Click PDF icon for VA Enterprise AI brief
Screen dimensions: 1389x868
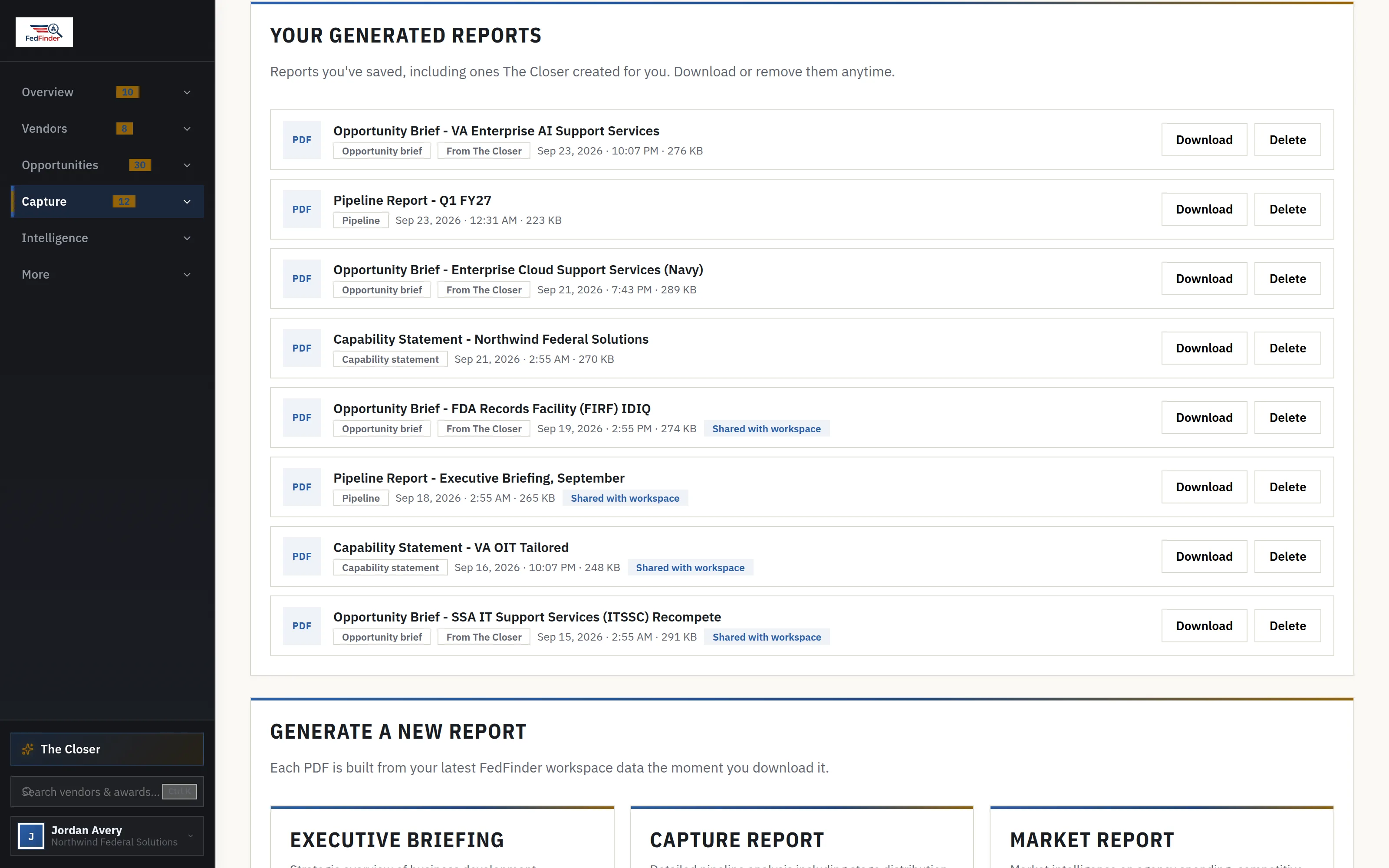tap(302, 139)
